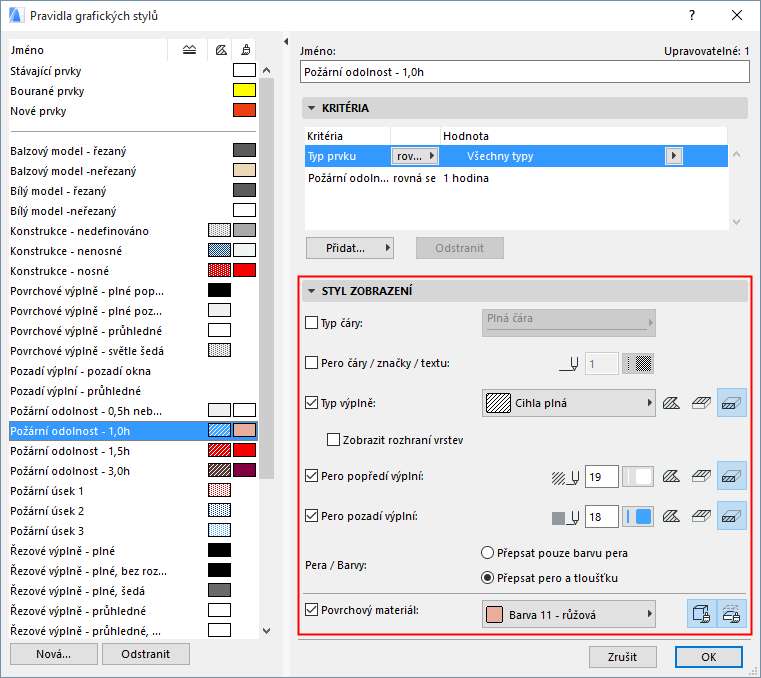Check Zobrazit rozhraní vrstev
The height and width of the screenshot is (678, 761).
333,440
